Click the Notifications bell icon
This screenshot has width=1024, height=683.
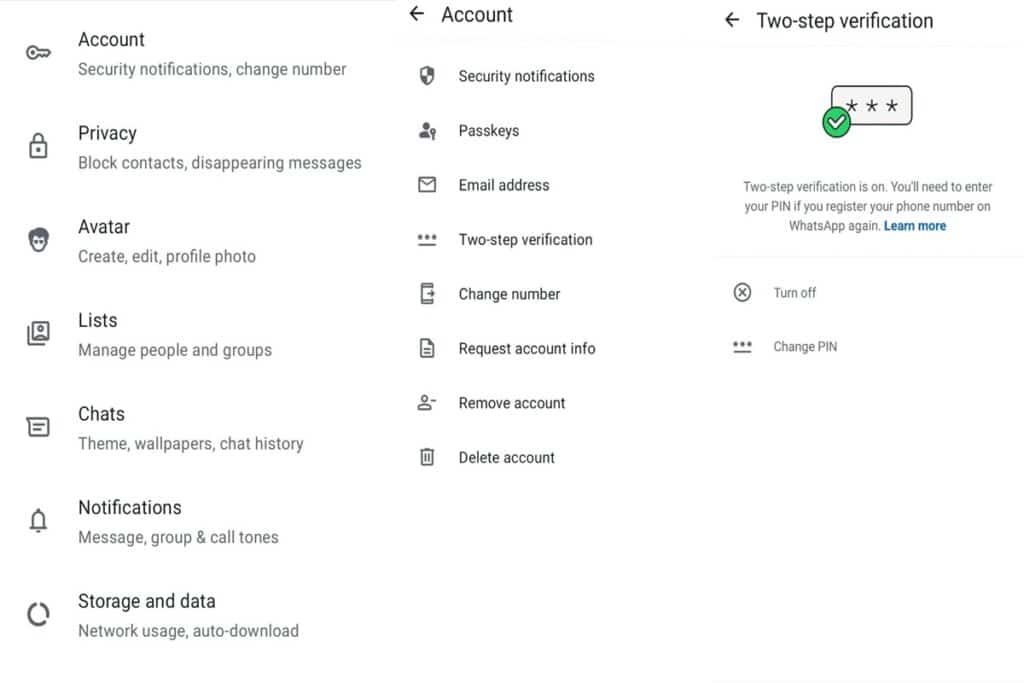pyautogui.click(x=38, y=520)
